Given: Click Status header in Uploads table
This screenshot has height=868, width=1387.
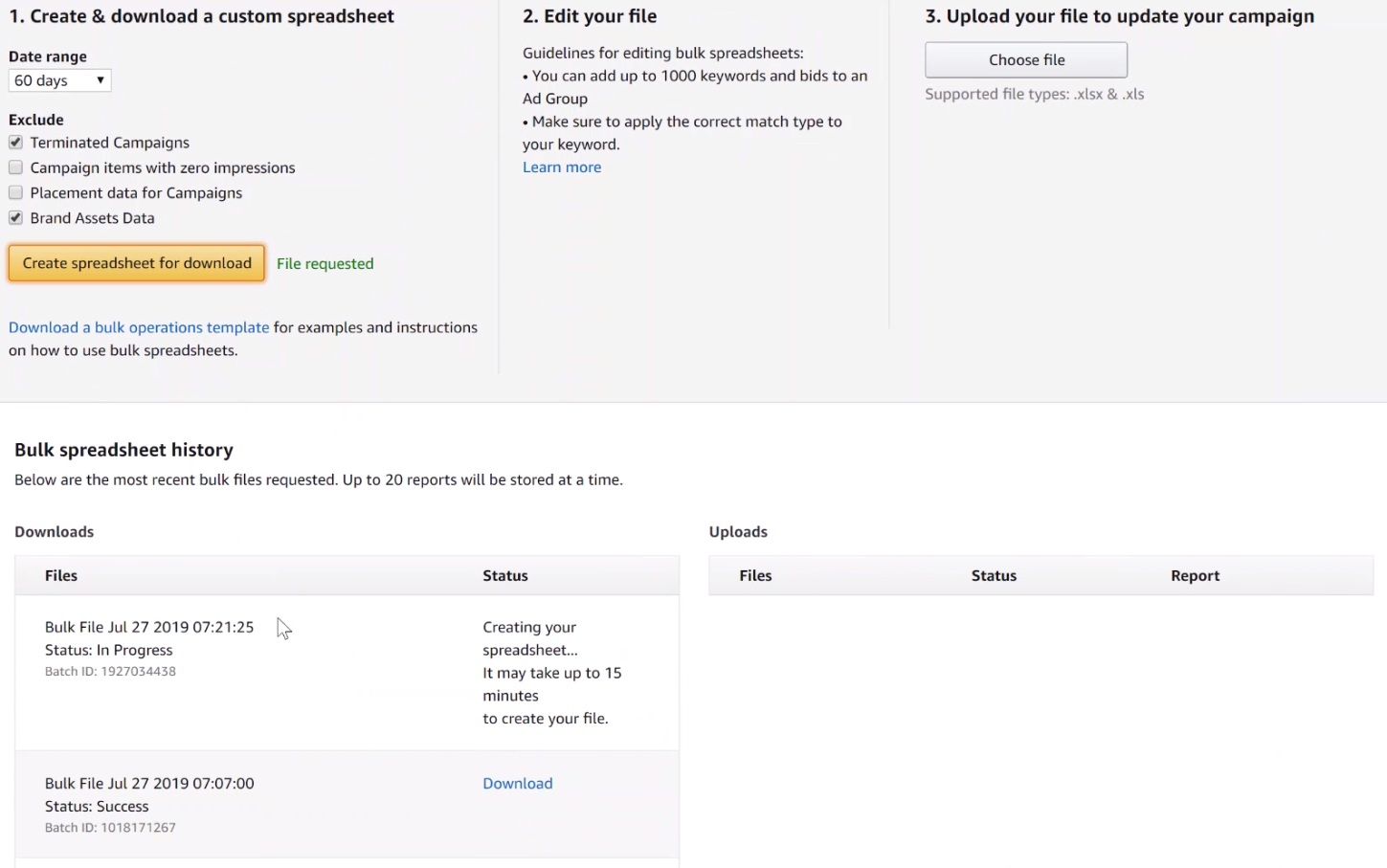Looking at the screenshot, I should point(994,576).
